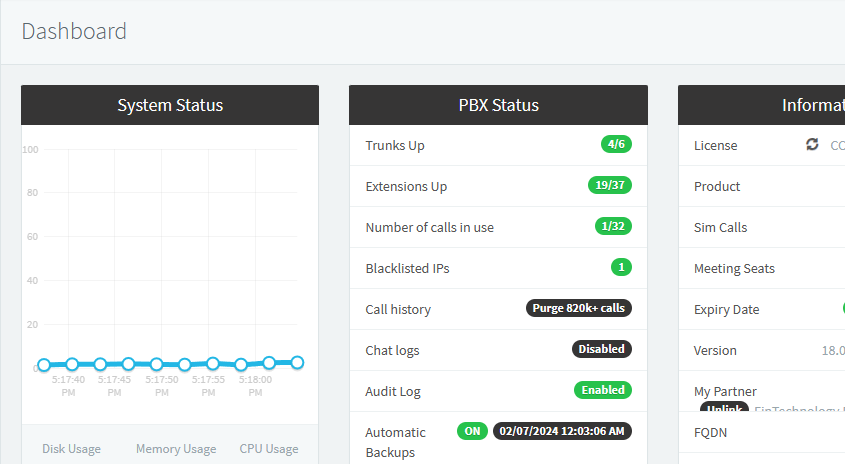Click Purge 820k+ calls button
845x464 pixels.
pos(578,309)
